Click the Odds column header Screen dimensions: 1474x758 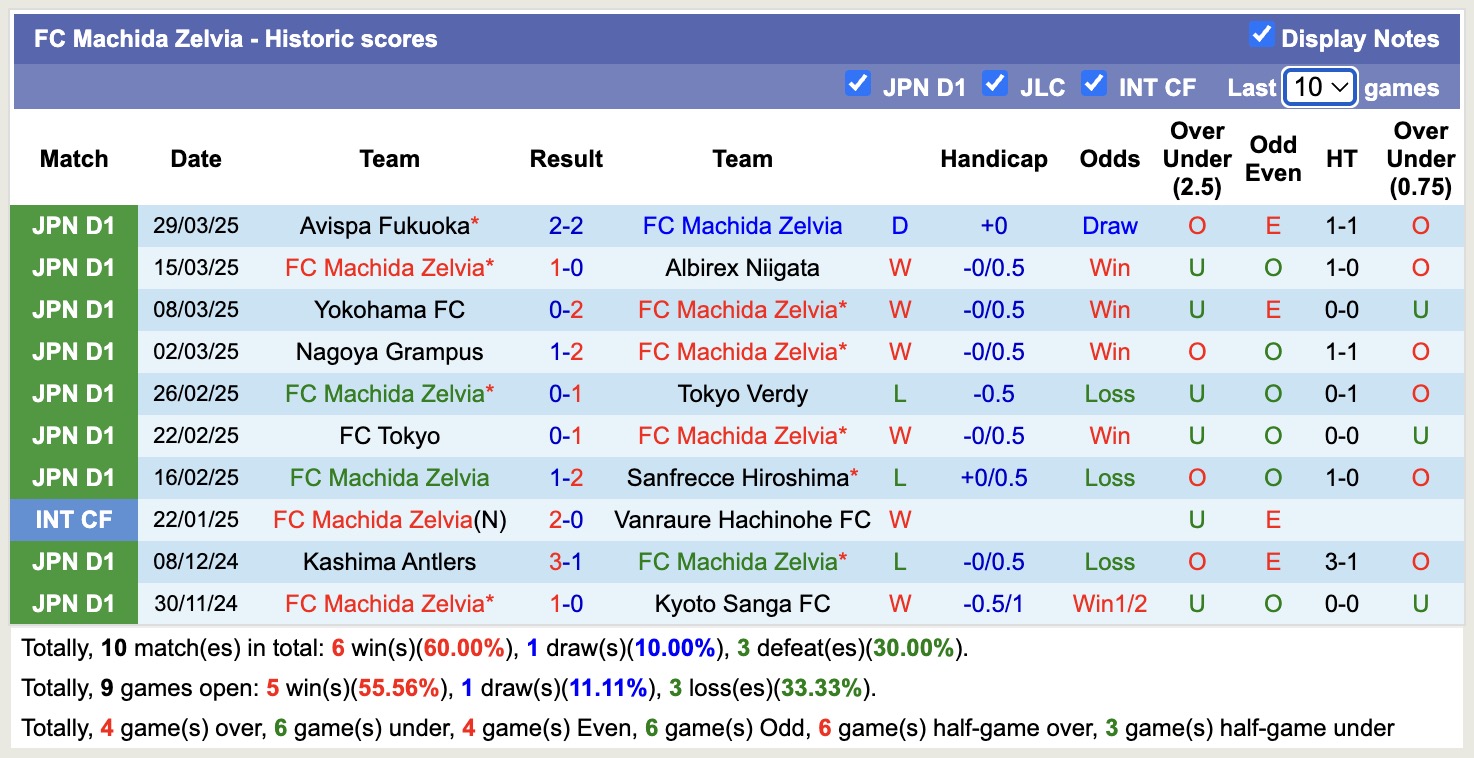(1109, 158)
